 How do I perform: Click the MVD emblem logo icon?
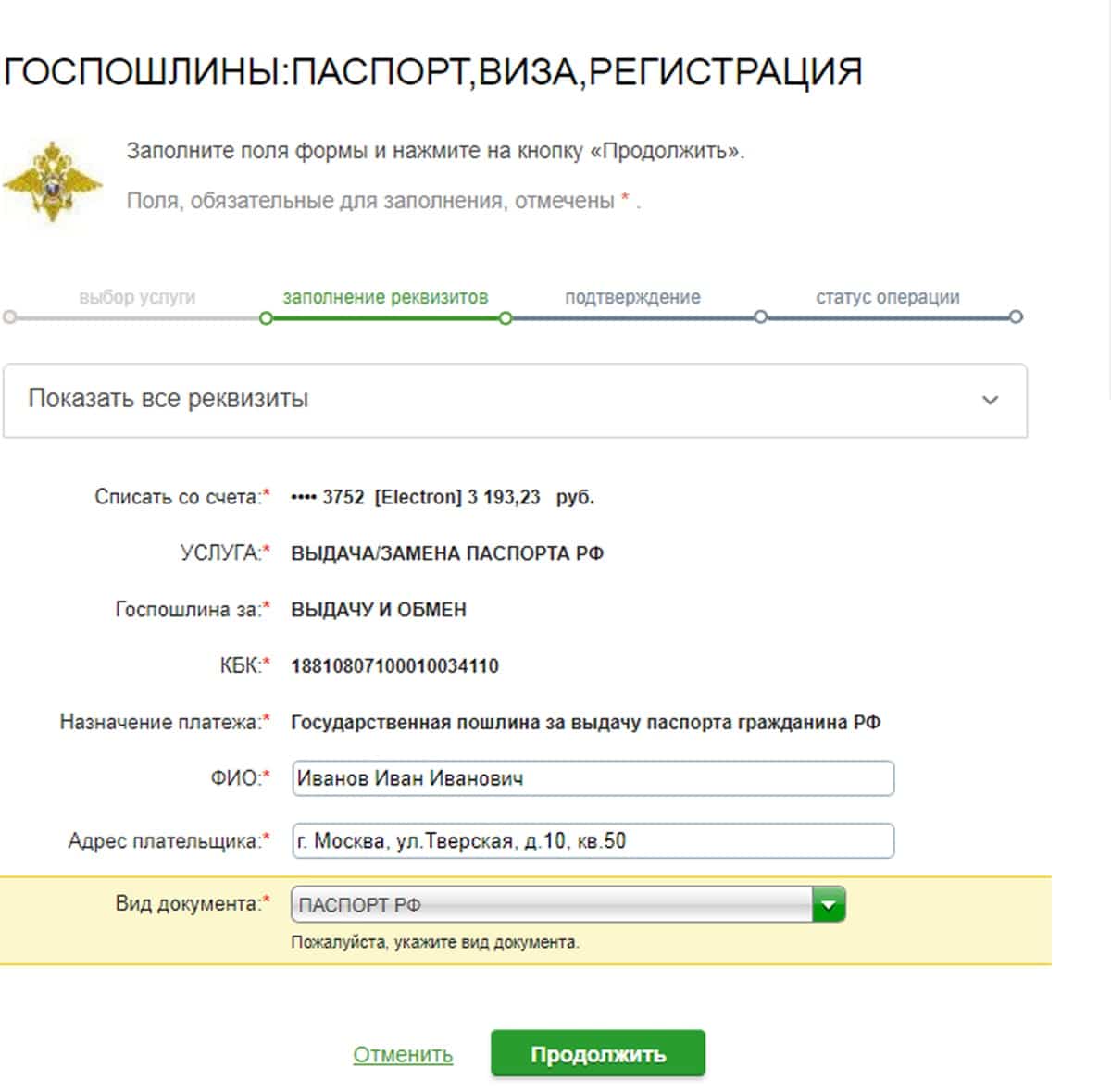[x=53, y=180]
